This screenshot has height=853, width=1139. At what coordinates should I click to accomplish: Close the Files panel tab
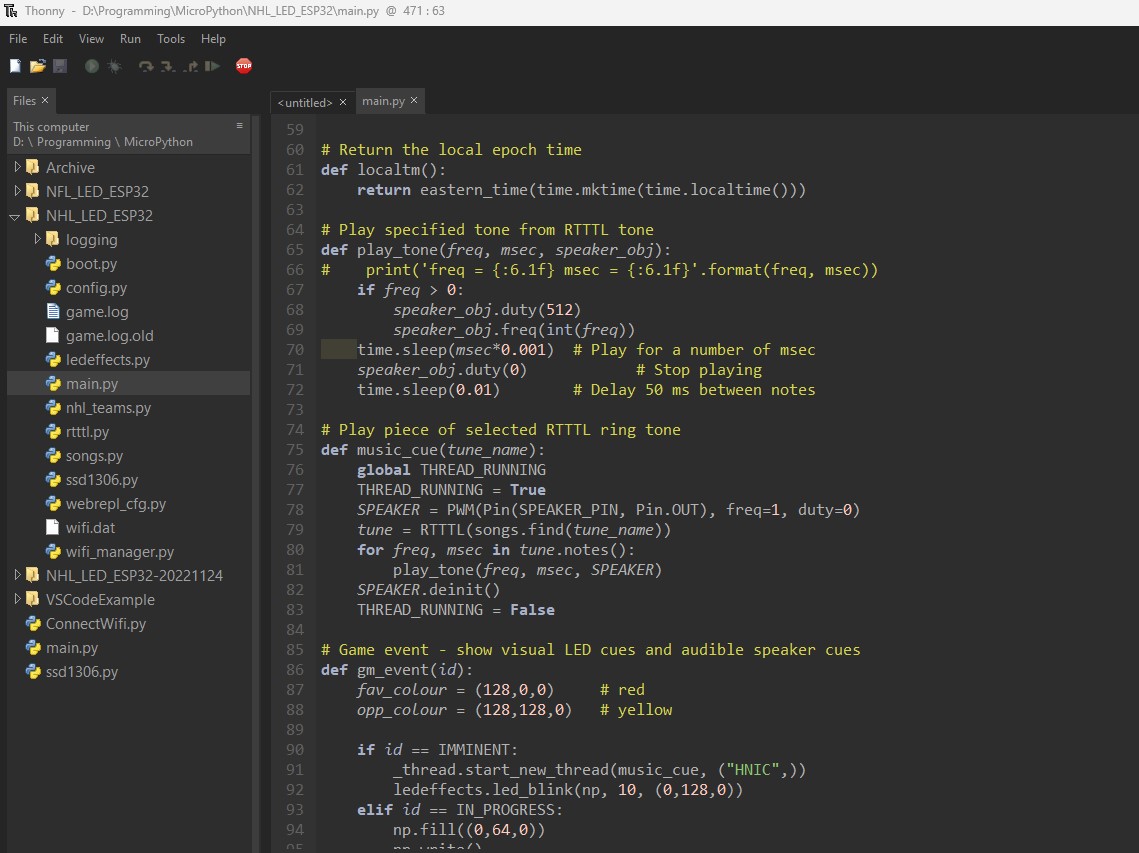click(x=45, y=100)
